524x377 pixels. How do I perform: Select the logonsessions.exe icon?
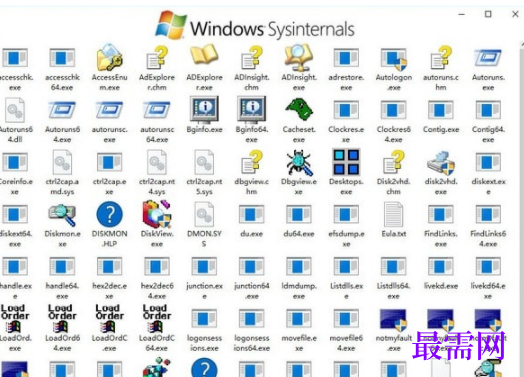(204, 319)
